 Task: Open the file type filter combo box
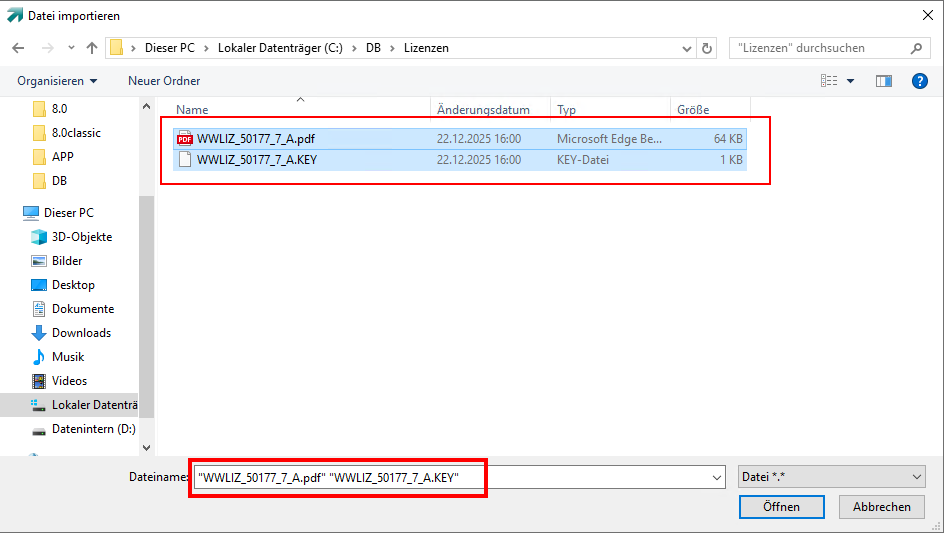coord(831,478)
